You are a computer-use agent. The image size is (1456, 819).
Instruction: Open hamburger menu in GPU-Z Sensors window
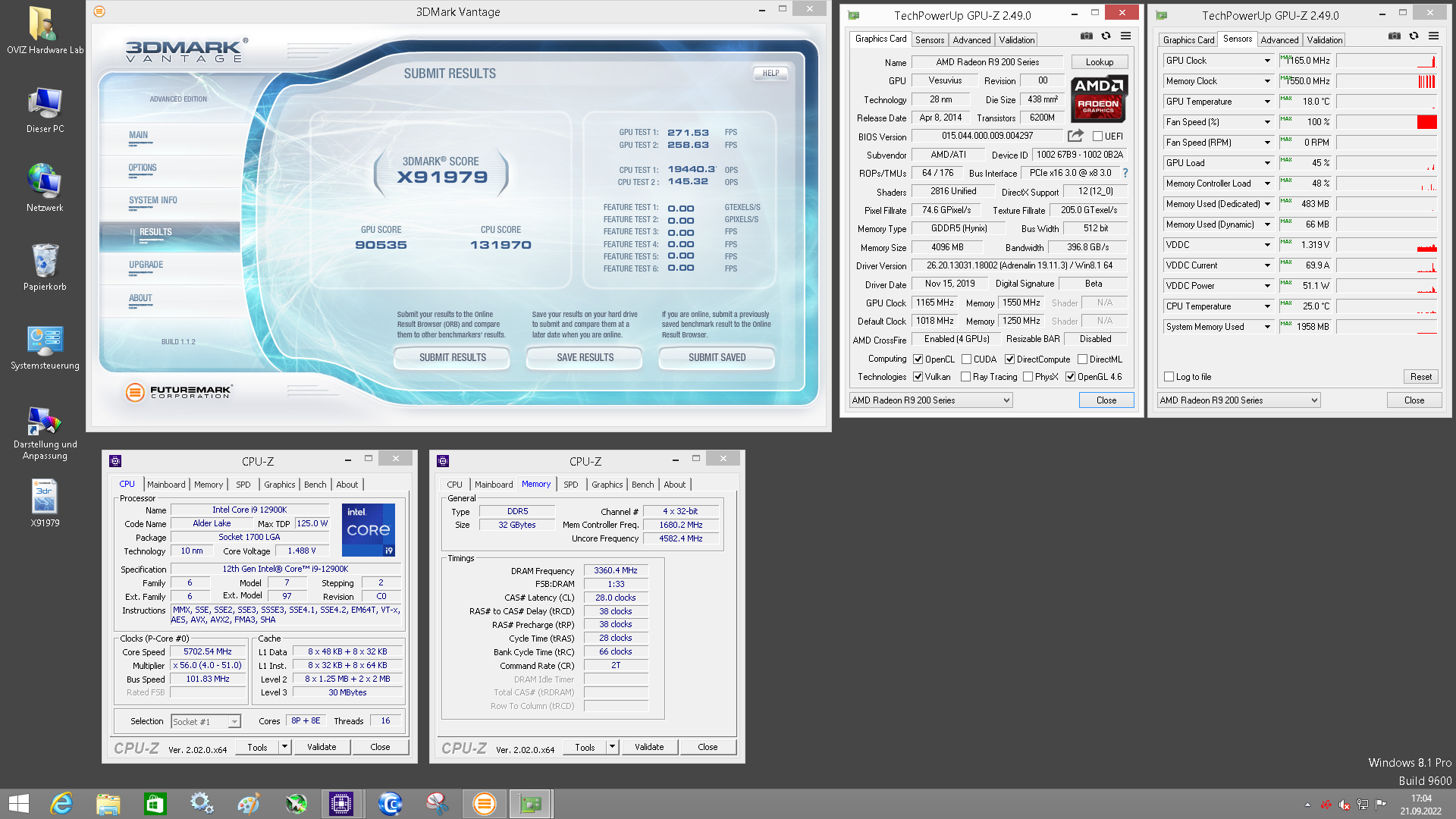point(1434,36)
